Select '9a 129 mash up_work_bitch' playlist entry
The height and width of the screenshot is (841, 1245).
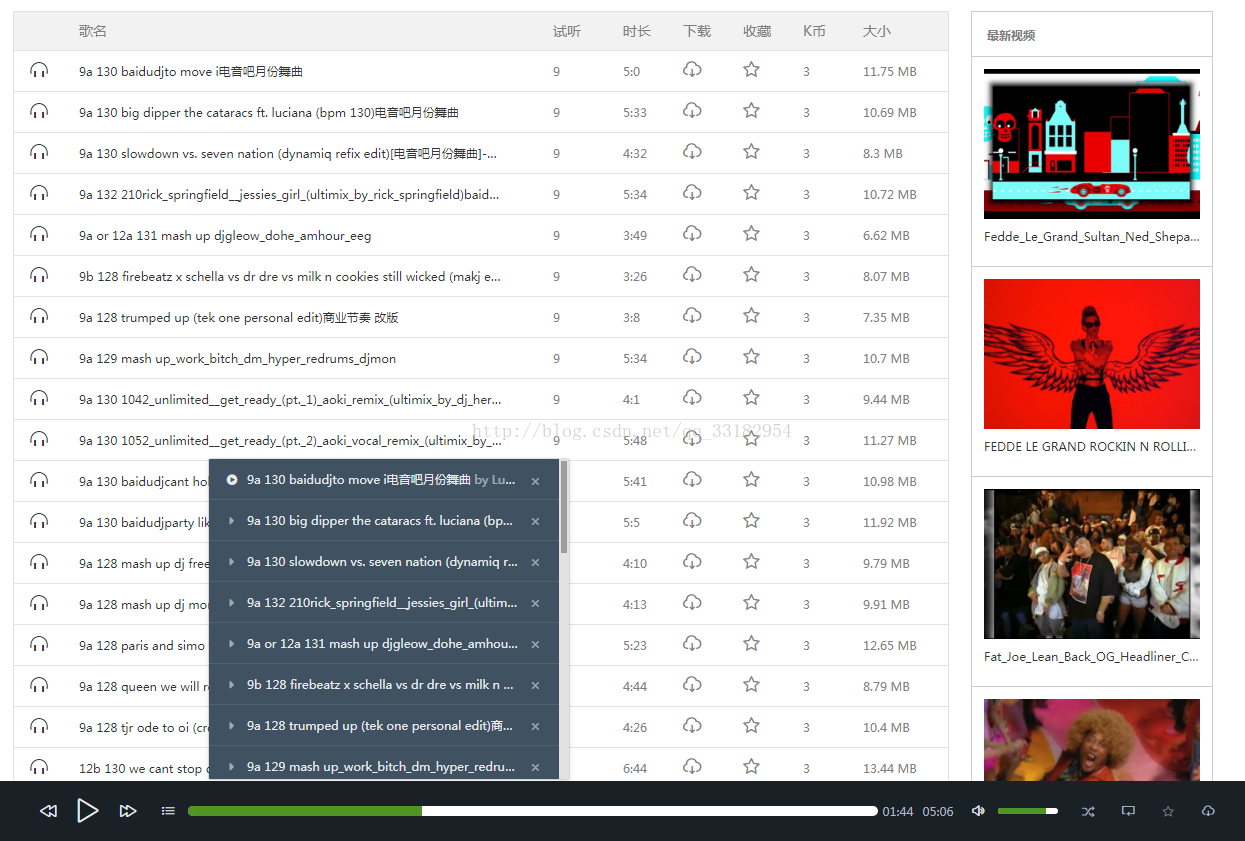point(381,767)
